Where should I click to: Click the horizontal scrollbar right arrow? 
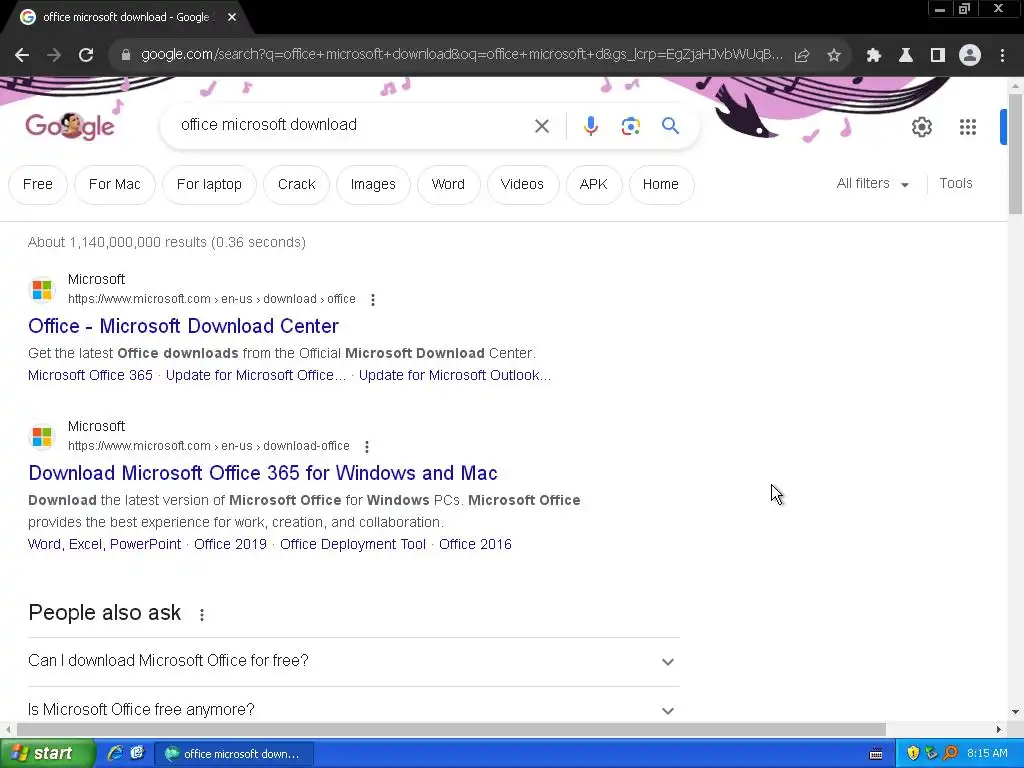point(999,729)
